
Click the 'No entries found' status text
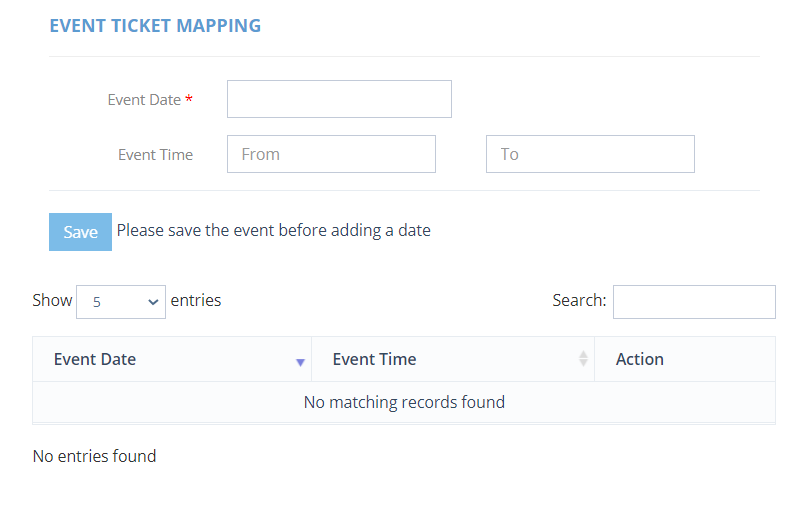(95, 456)
